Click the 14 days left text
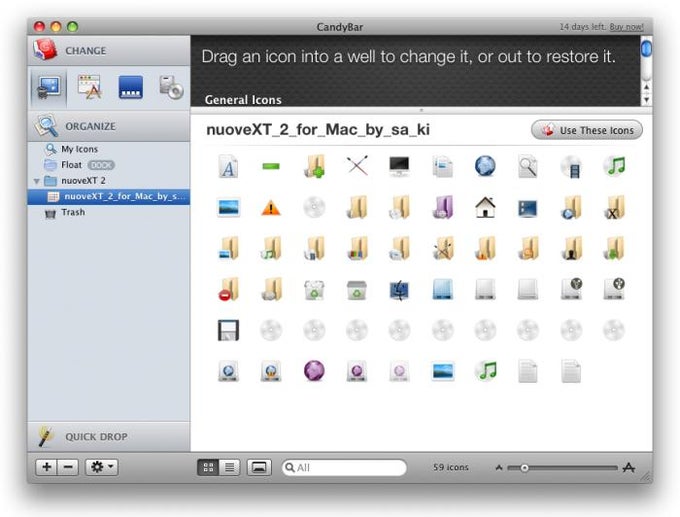 pos(582,27)
